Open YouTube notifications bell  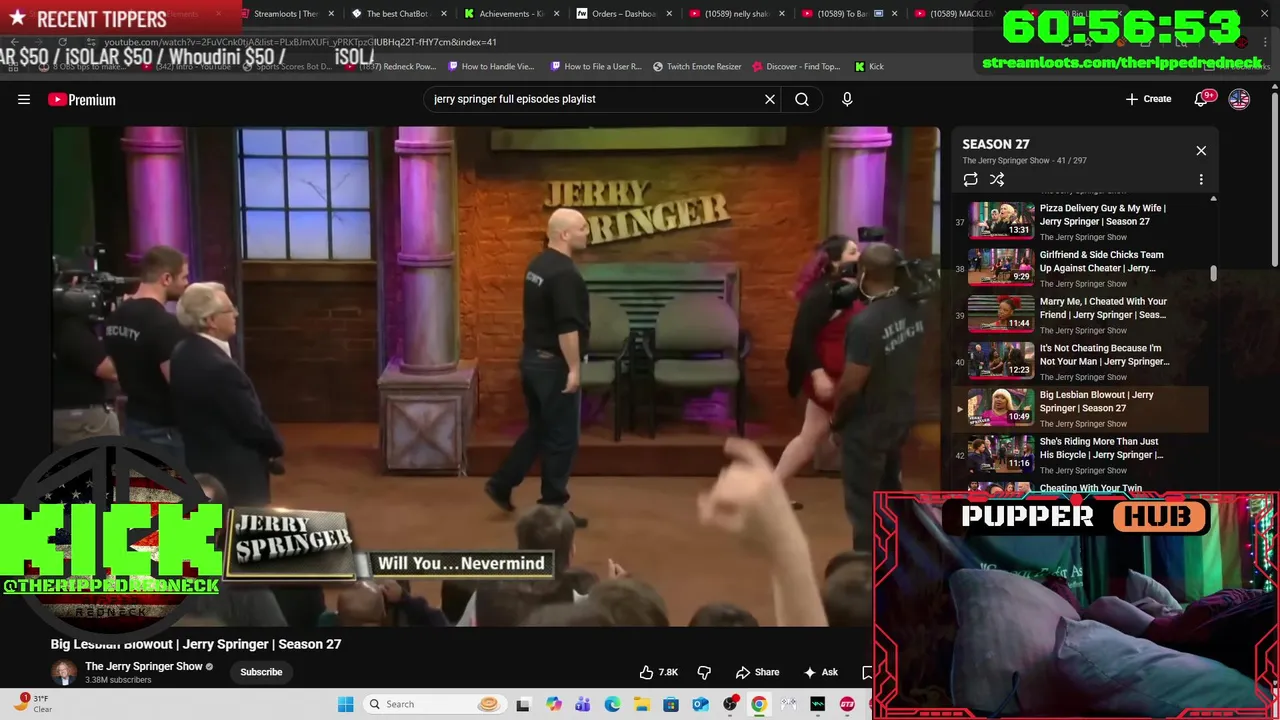1203,99
